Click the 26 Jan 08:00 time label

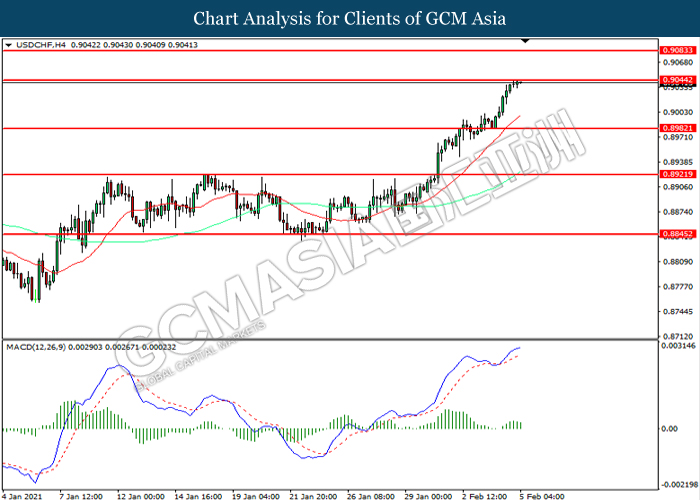pyautogui.click(x=371, y=496)
